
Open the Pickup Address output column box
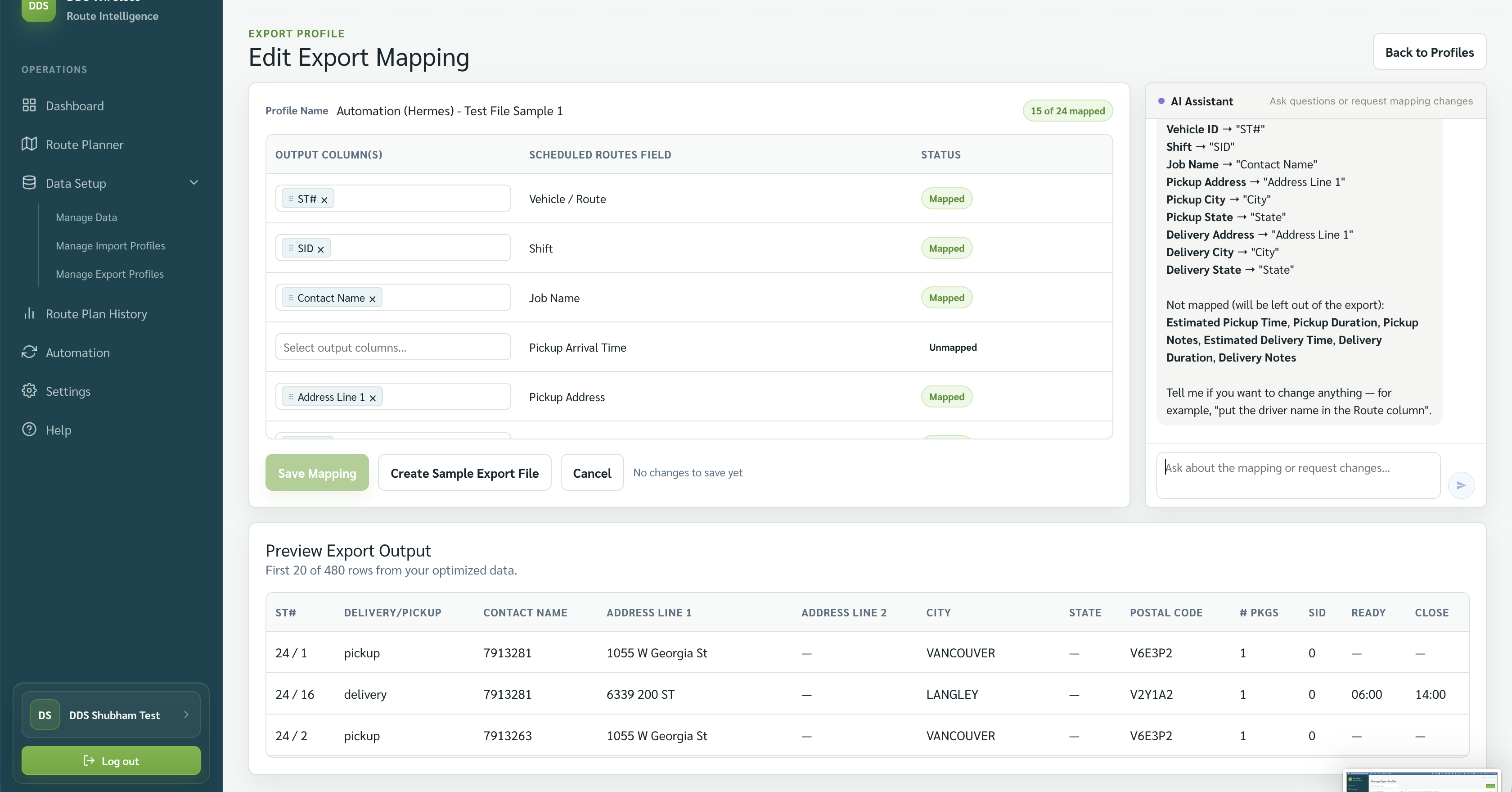click(393, 396)
